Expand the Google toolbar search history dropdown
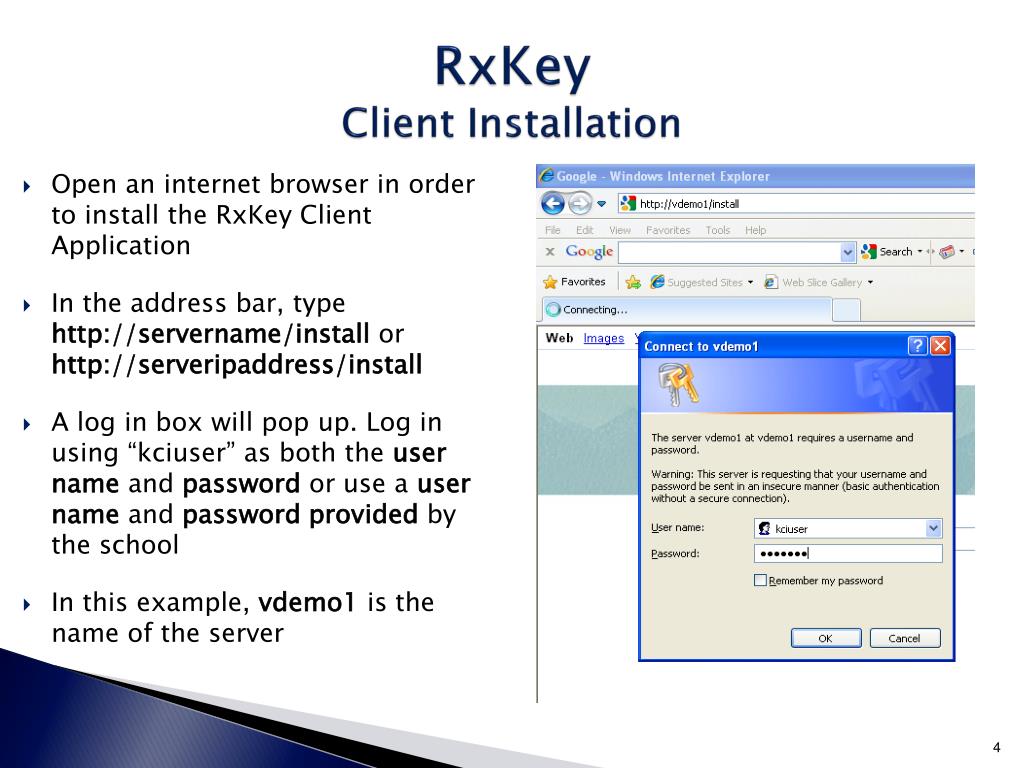The width and height of the screenshot is (1024, 768). (x=848, y=252)
